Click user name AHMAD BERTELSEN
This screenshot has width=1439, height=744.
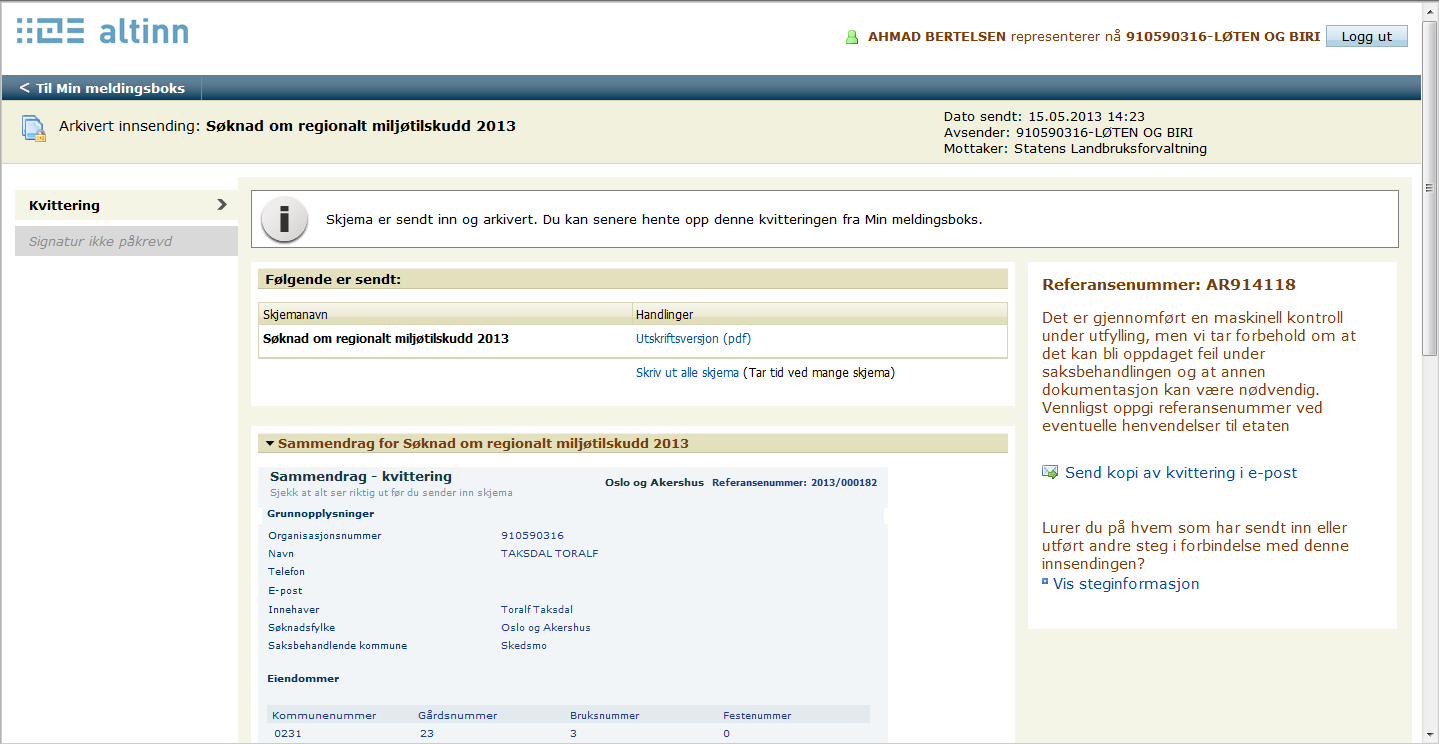tap(937, 37)
